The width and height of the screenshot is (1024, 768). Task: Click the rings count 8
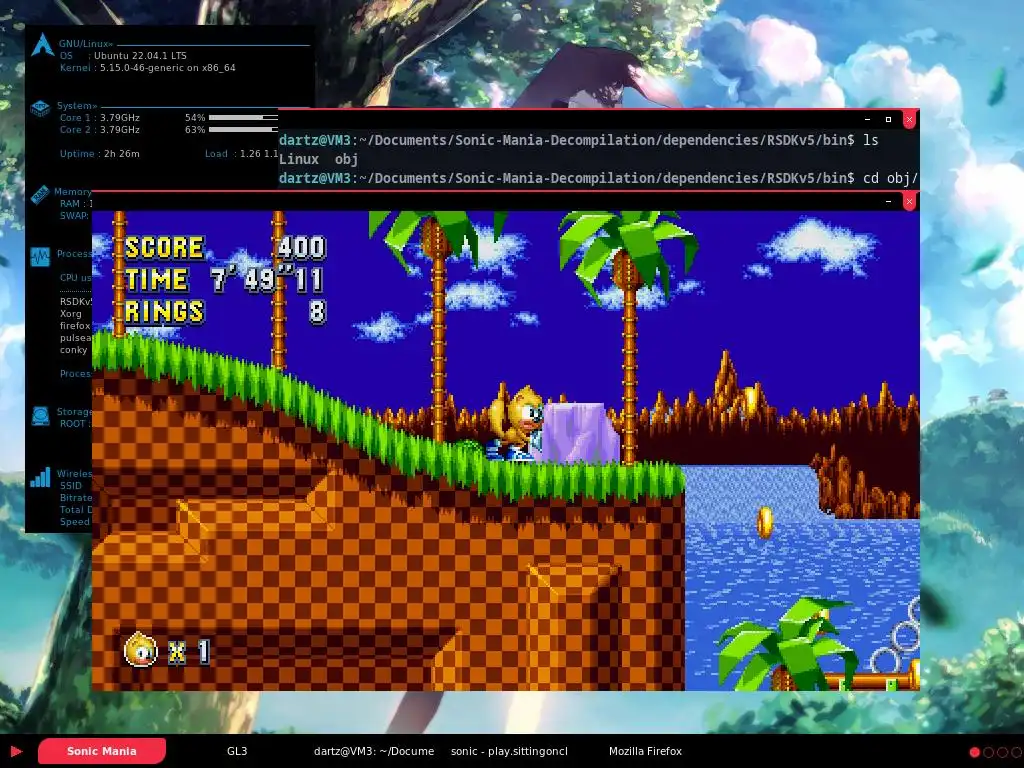click(x=317, y=312)
